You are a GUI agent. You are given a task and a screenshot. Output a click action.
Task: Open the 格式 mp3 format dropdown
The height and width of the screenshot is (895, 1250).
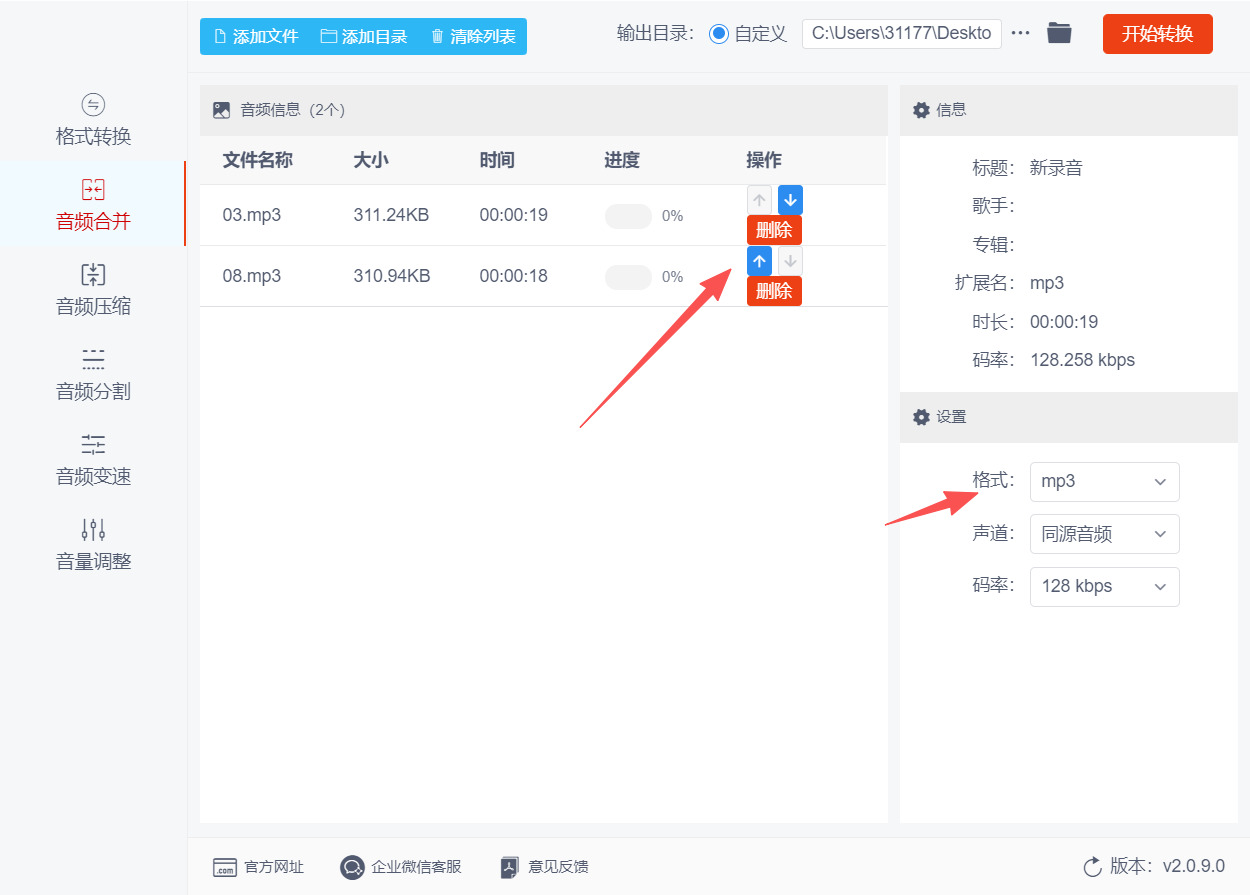(1104, 482)
